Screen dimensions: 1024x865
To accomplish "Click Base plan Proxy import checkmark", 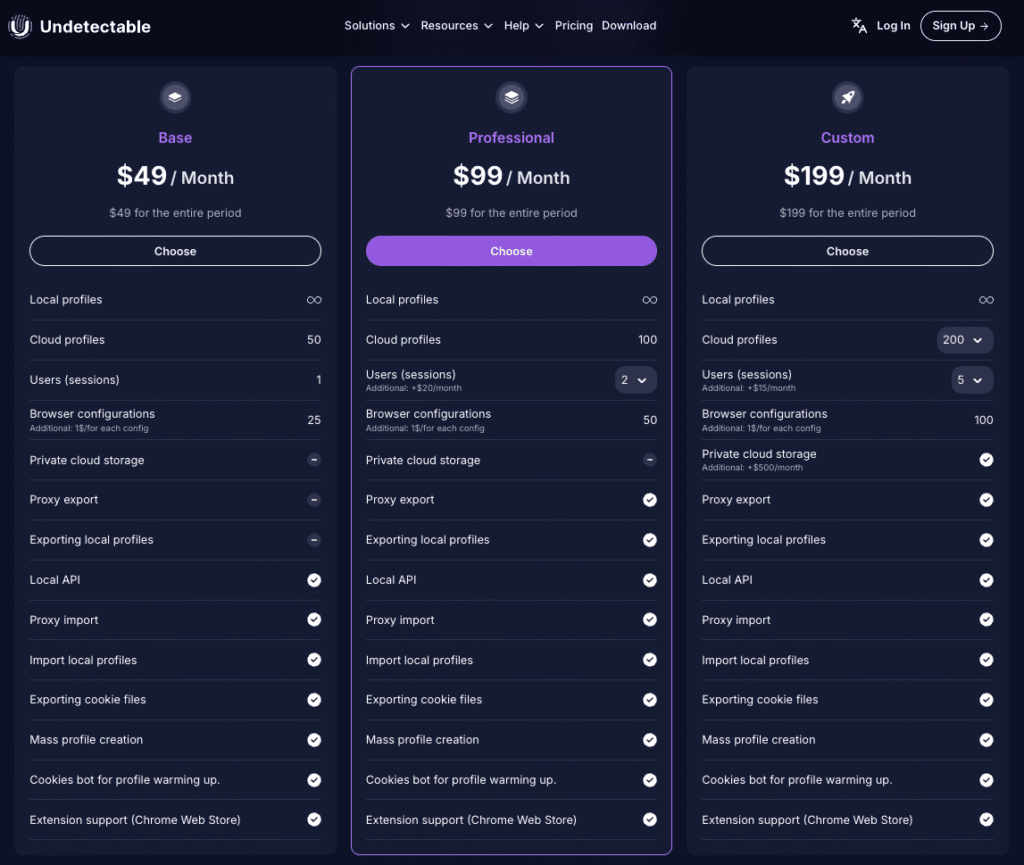I will click(314, 620).
